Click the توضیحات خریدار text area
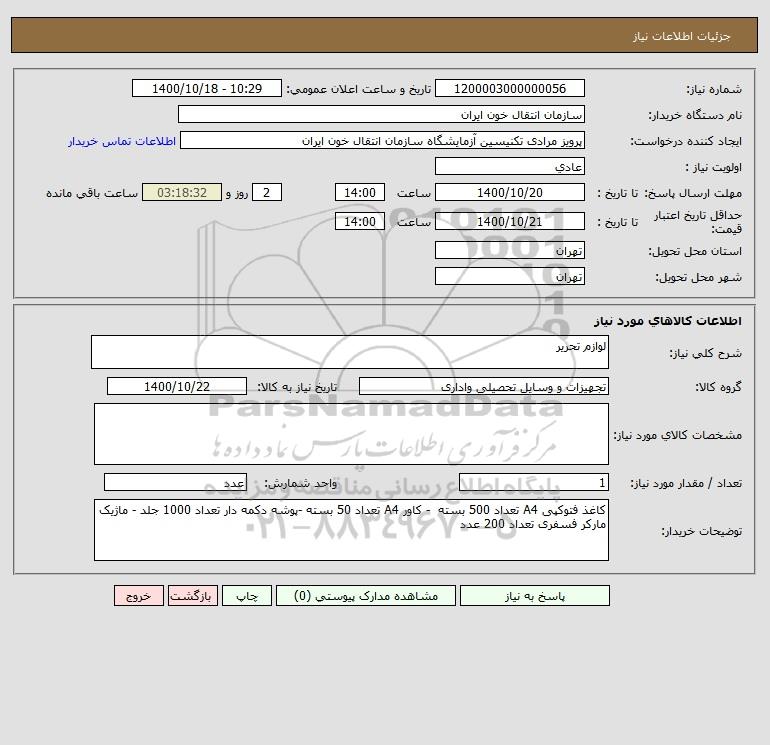This screenshot has width=770, height=745. [351, 530]
